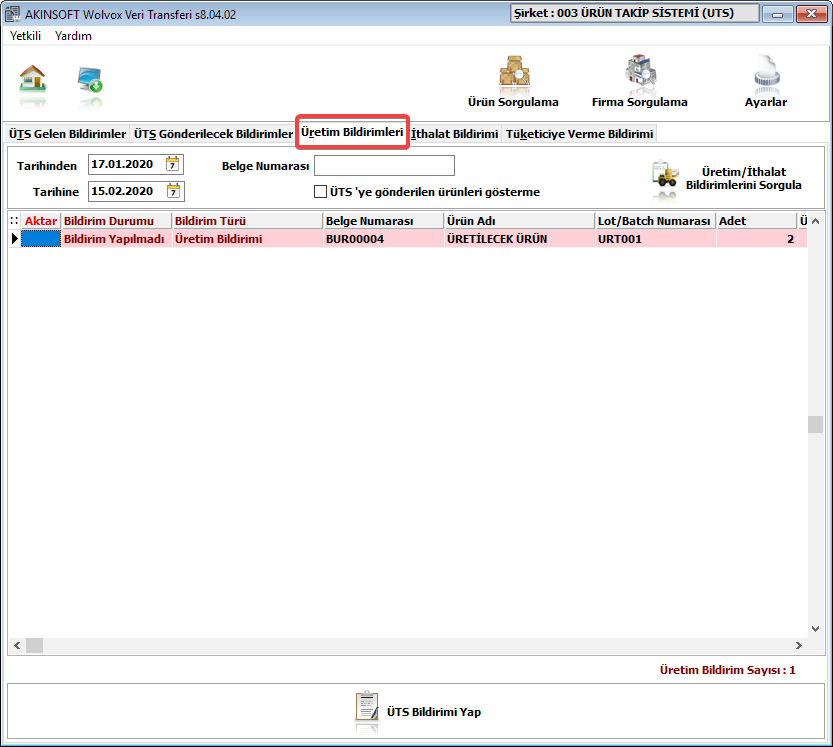
Task: Select the 'BUR00004' document number cell
Action: click(384, 239)
